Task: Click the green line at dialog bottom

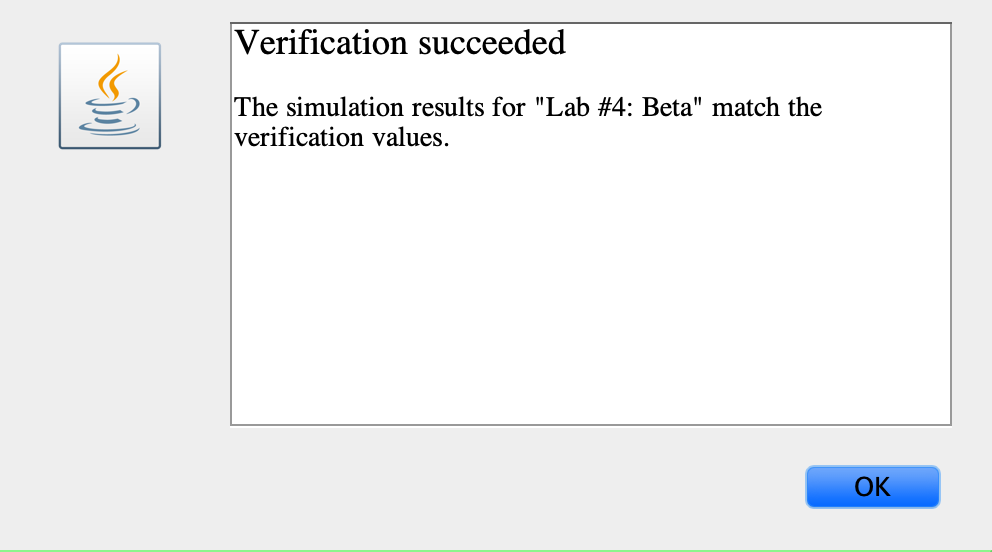Action: [496, 550]
